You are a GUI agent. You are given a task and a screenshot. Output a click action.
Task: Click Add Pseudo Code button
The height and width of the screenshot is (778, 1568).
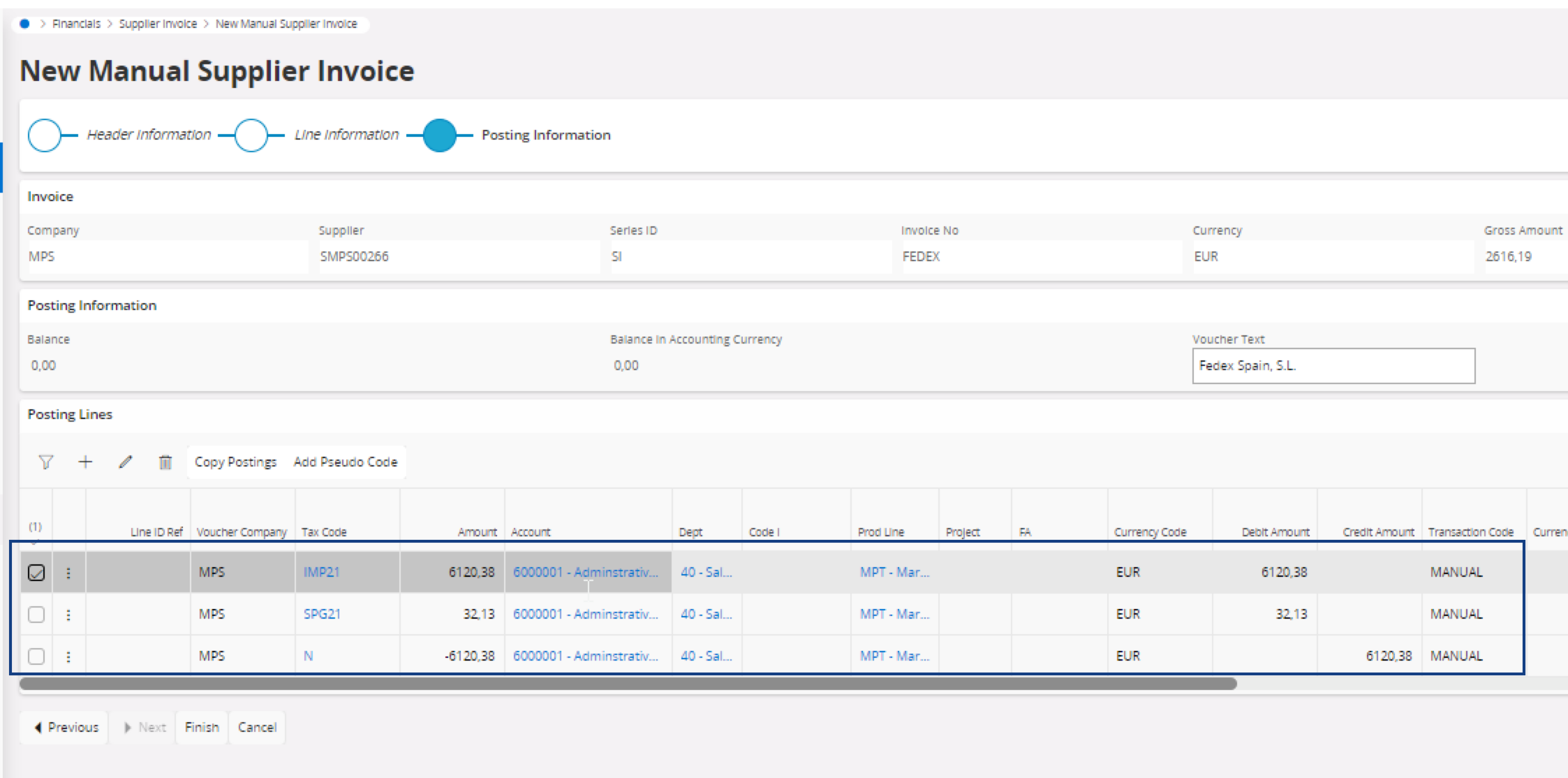coord(345,462)
